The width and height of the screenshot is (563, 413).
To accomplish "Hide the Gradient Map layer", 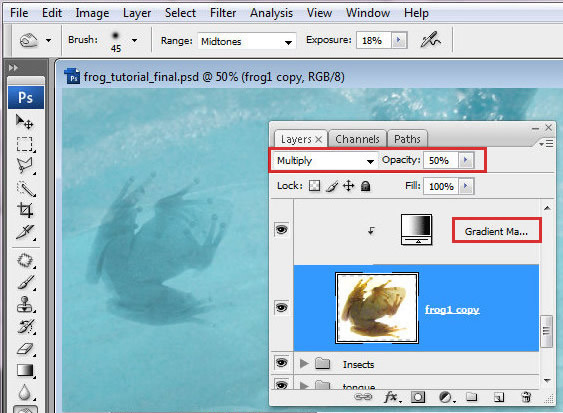I will [282, 229].
